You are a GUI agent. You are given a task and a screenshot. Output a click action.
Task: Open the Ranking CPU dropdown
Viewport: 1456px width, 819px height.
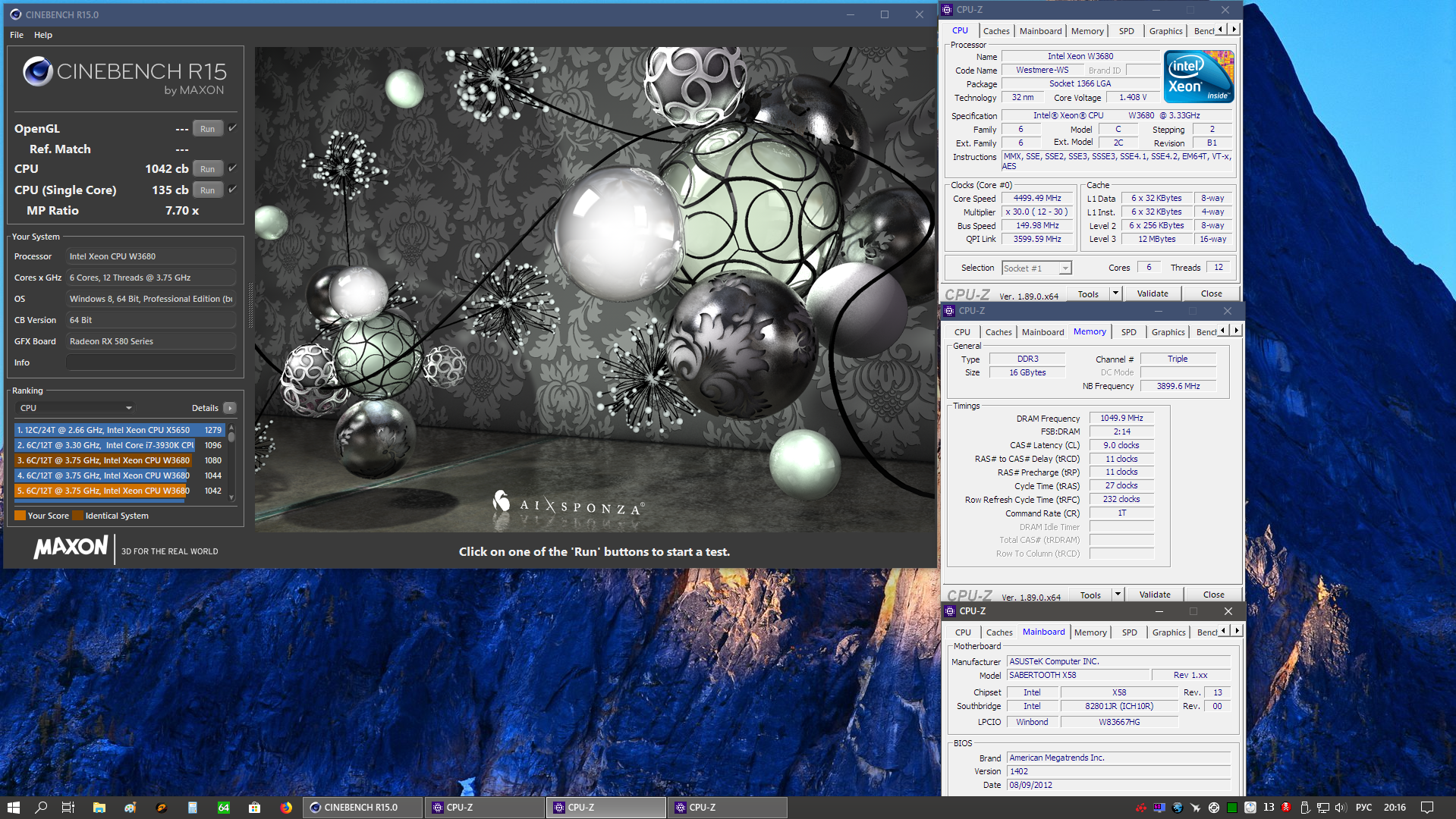pyautogui.click(x=75, y=408)
